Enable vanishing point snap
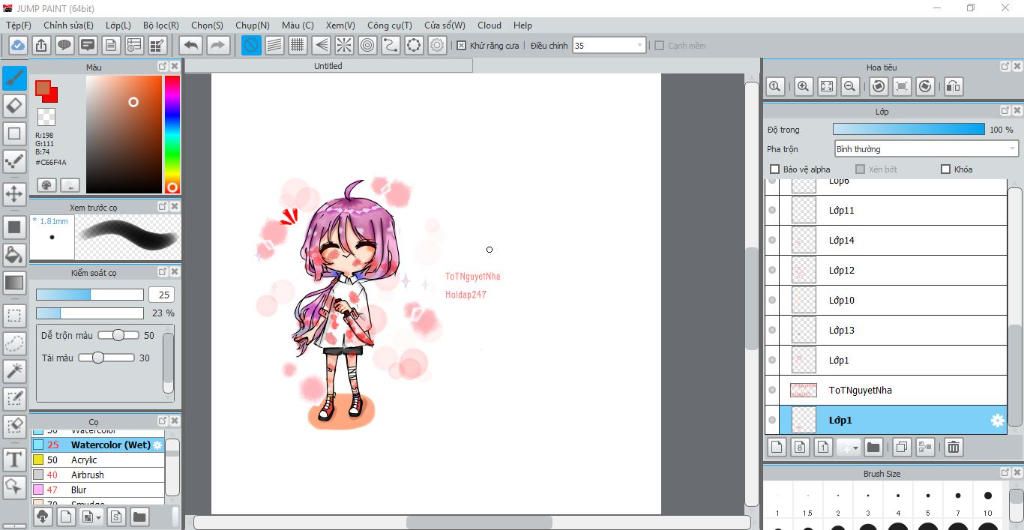1024x530 pixels. pyautogui.click(x=321, y=45)
